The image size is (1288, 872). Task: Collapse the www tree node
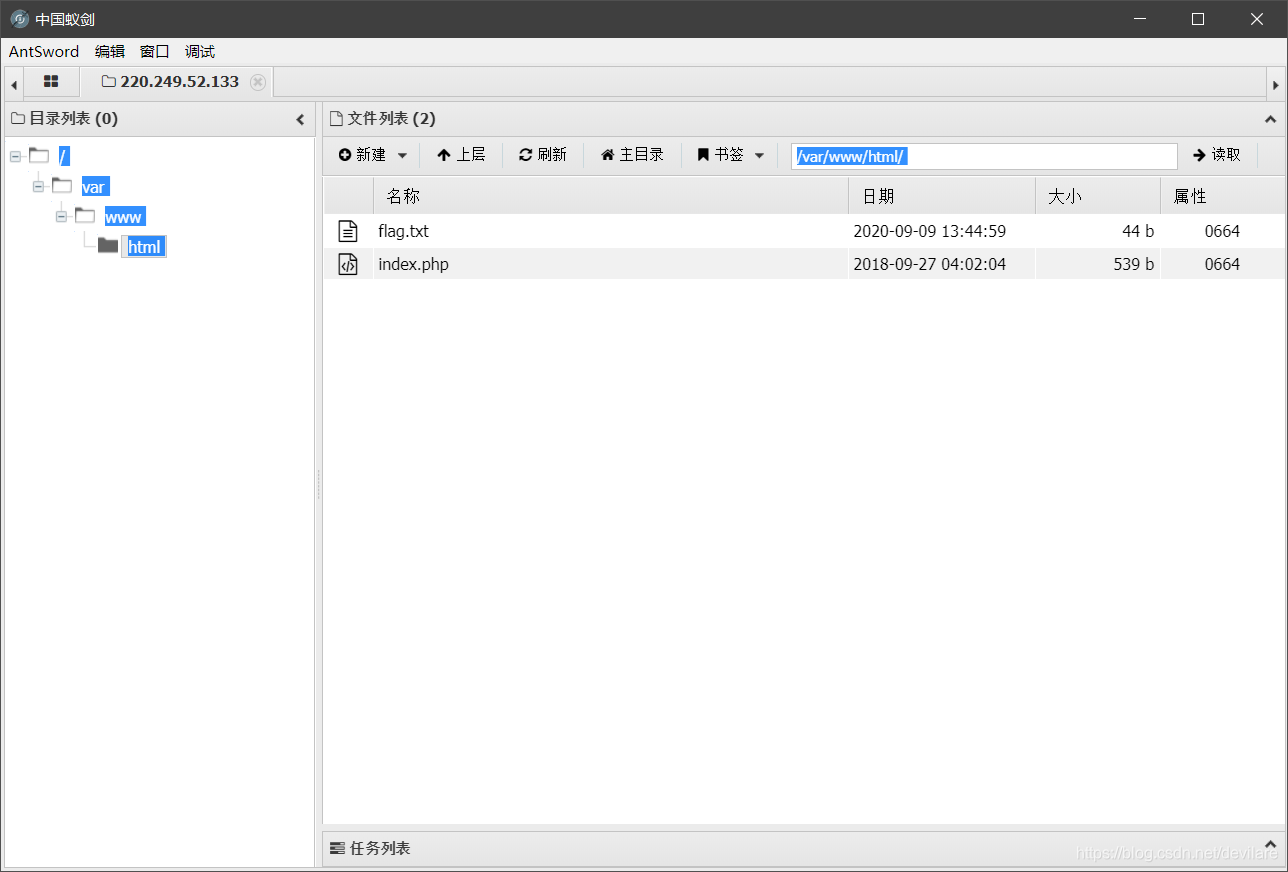coord(61,217)
